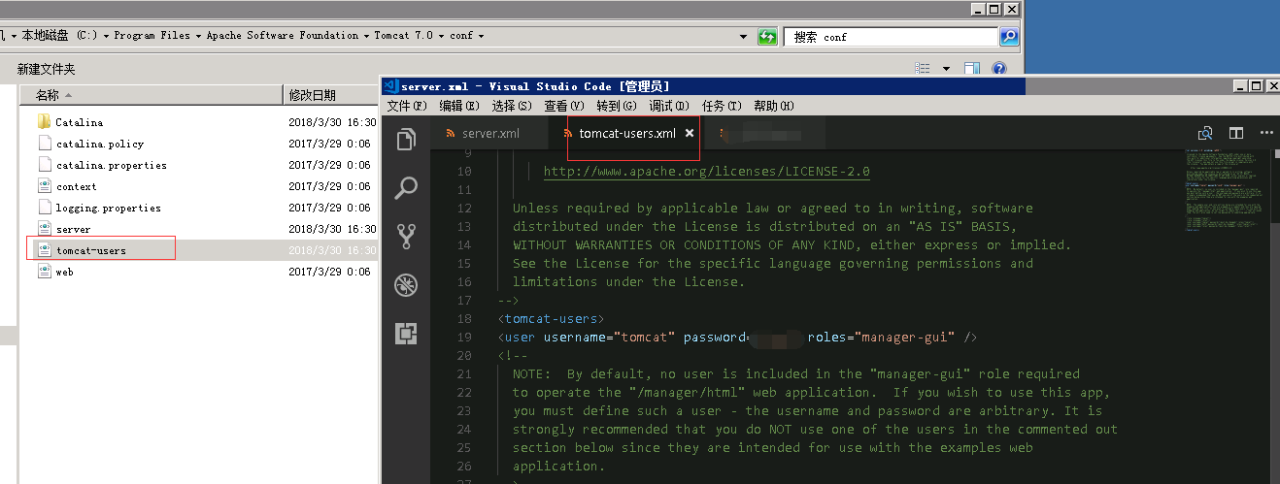Click the Explorer search field '搜索 conf'
This screenshot has height=484, width=1280.
pos(891,36)
